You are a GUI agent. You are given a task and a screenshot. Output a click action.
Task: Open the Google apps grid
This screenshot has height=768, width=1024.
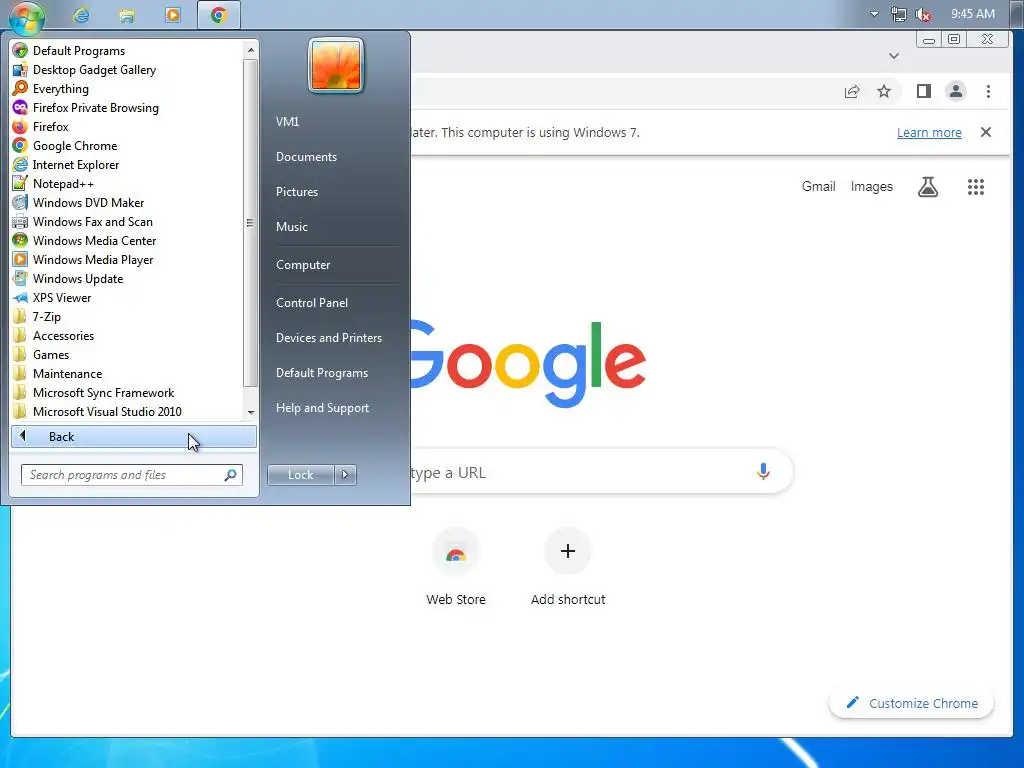(976, 187)
